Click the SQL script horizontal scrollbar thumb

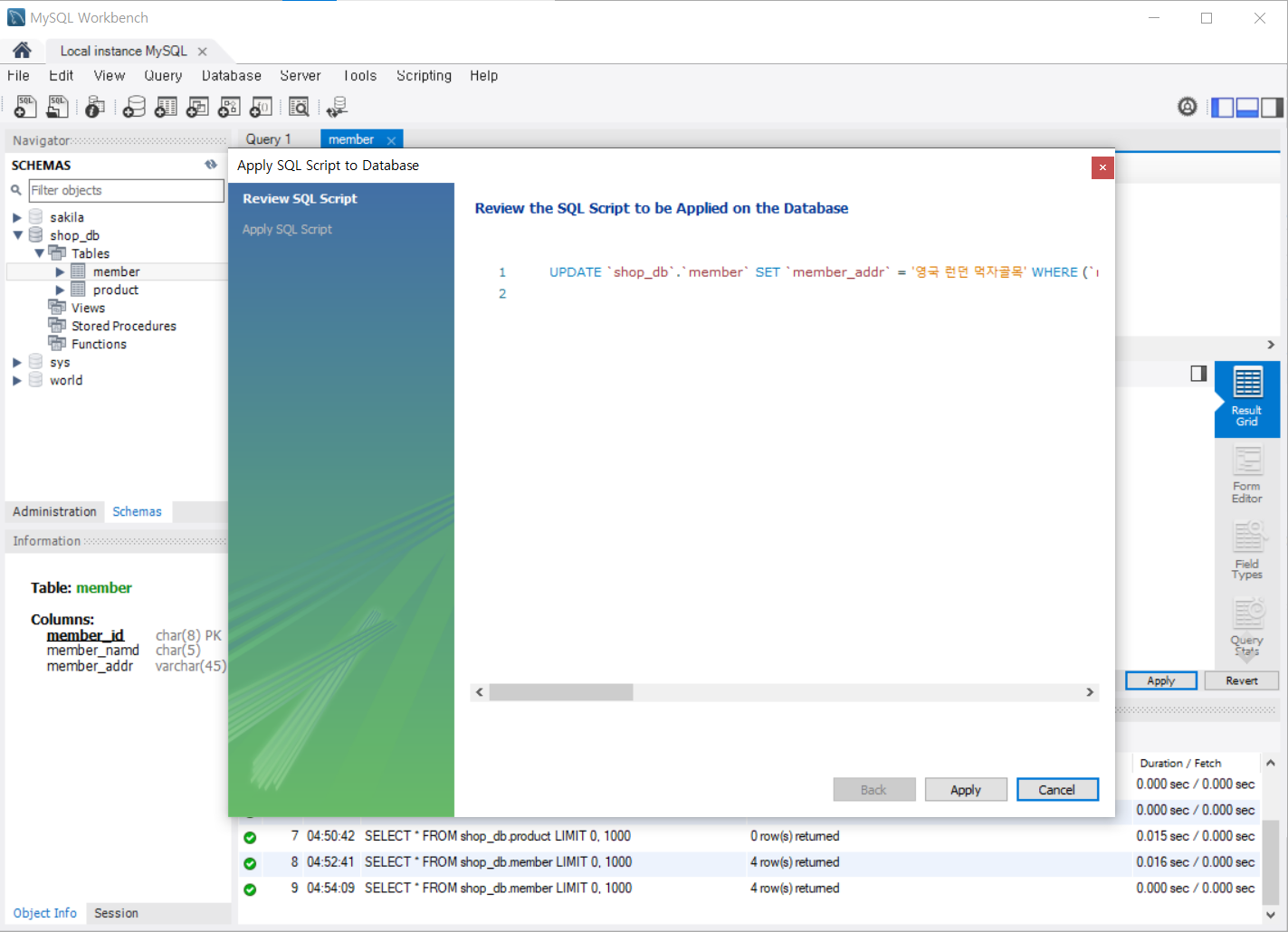pos(561,692)
